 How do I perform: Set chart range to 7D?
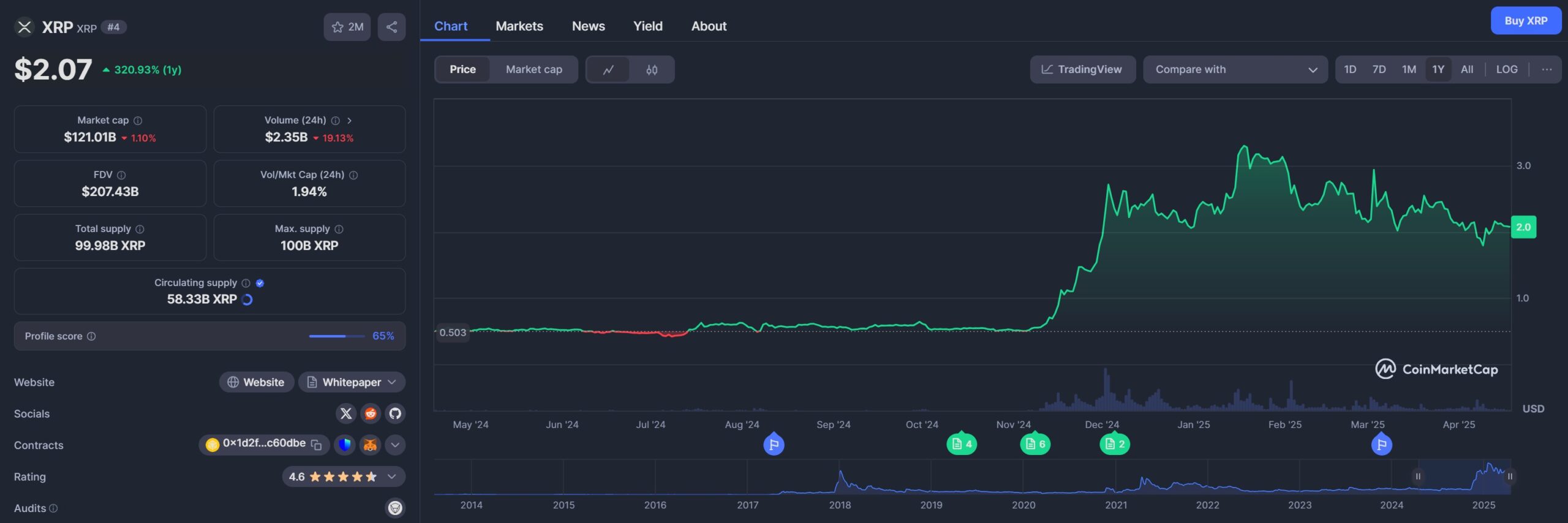[1379, 70]
